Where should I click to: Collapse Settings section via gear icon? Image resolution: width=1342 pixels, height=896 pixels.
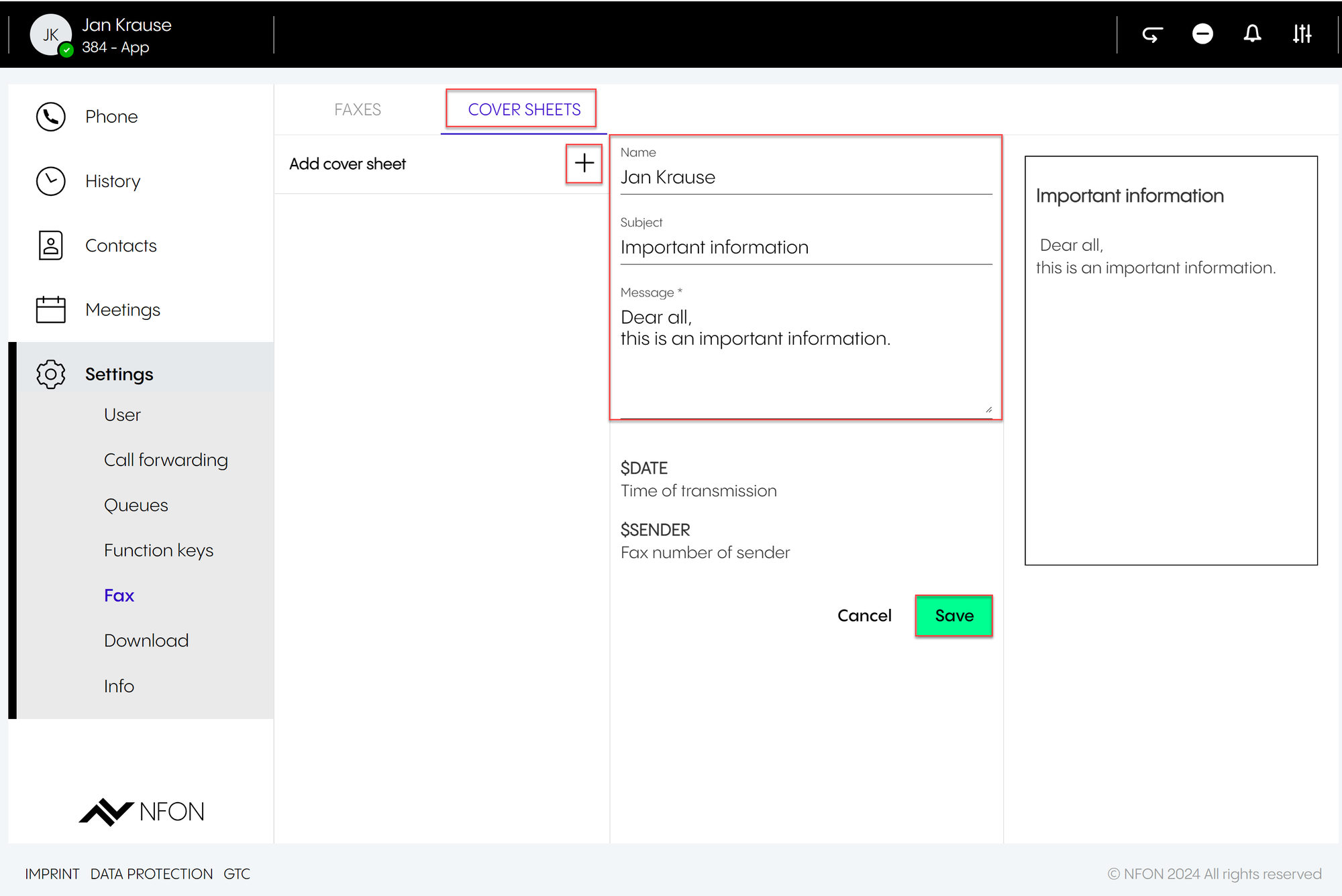point(51,374)
